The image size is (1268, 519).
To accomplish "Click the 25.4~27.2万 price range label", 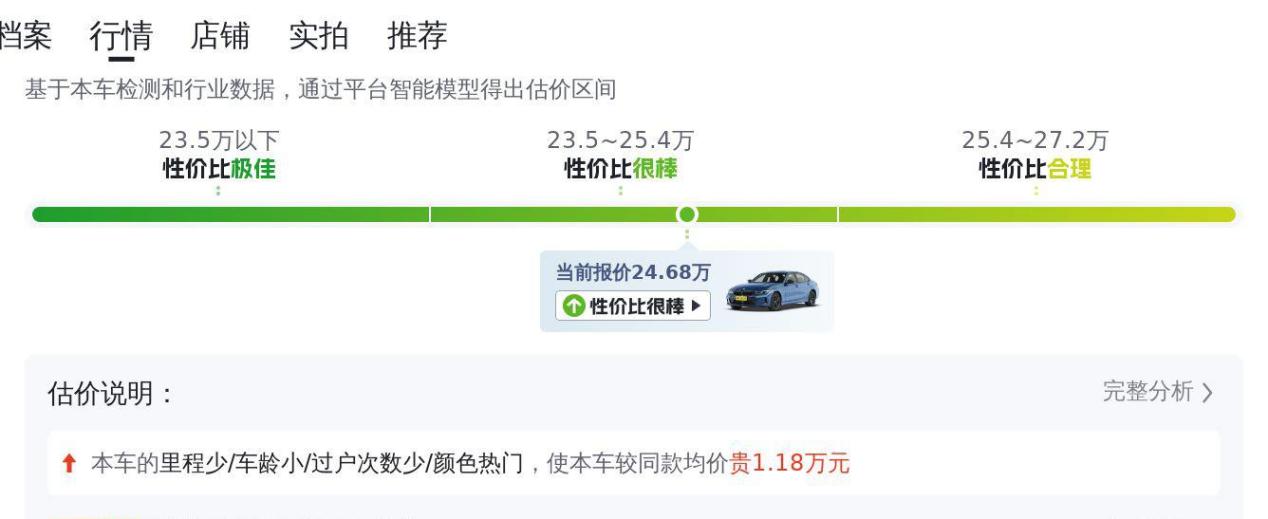I will pyautogui.click(x=1035, y=141).
